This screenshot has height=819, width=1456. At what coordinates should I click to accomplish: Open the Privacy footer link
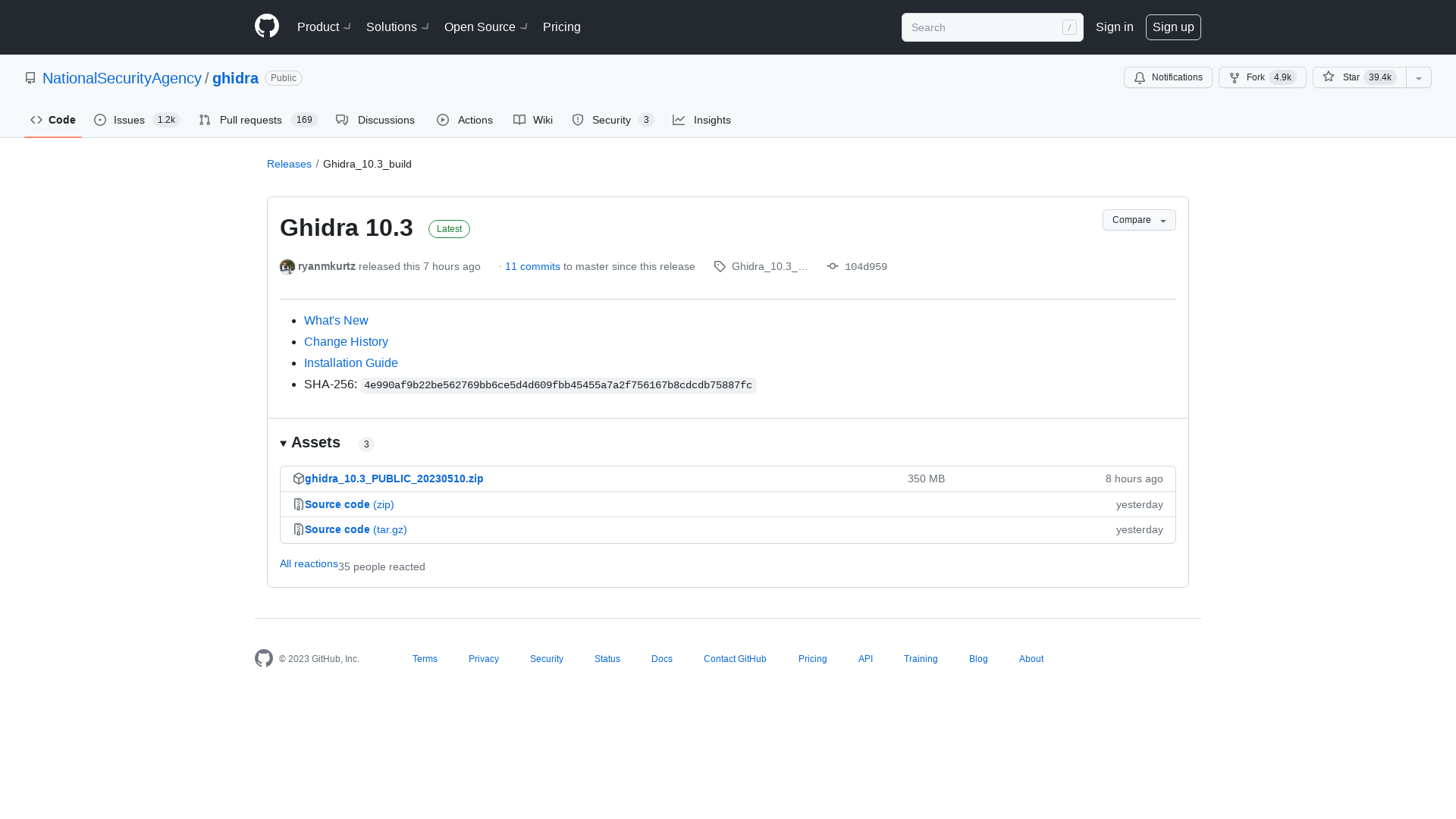coord(484,659)
